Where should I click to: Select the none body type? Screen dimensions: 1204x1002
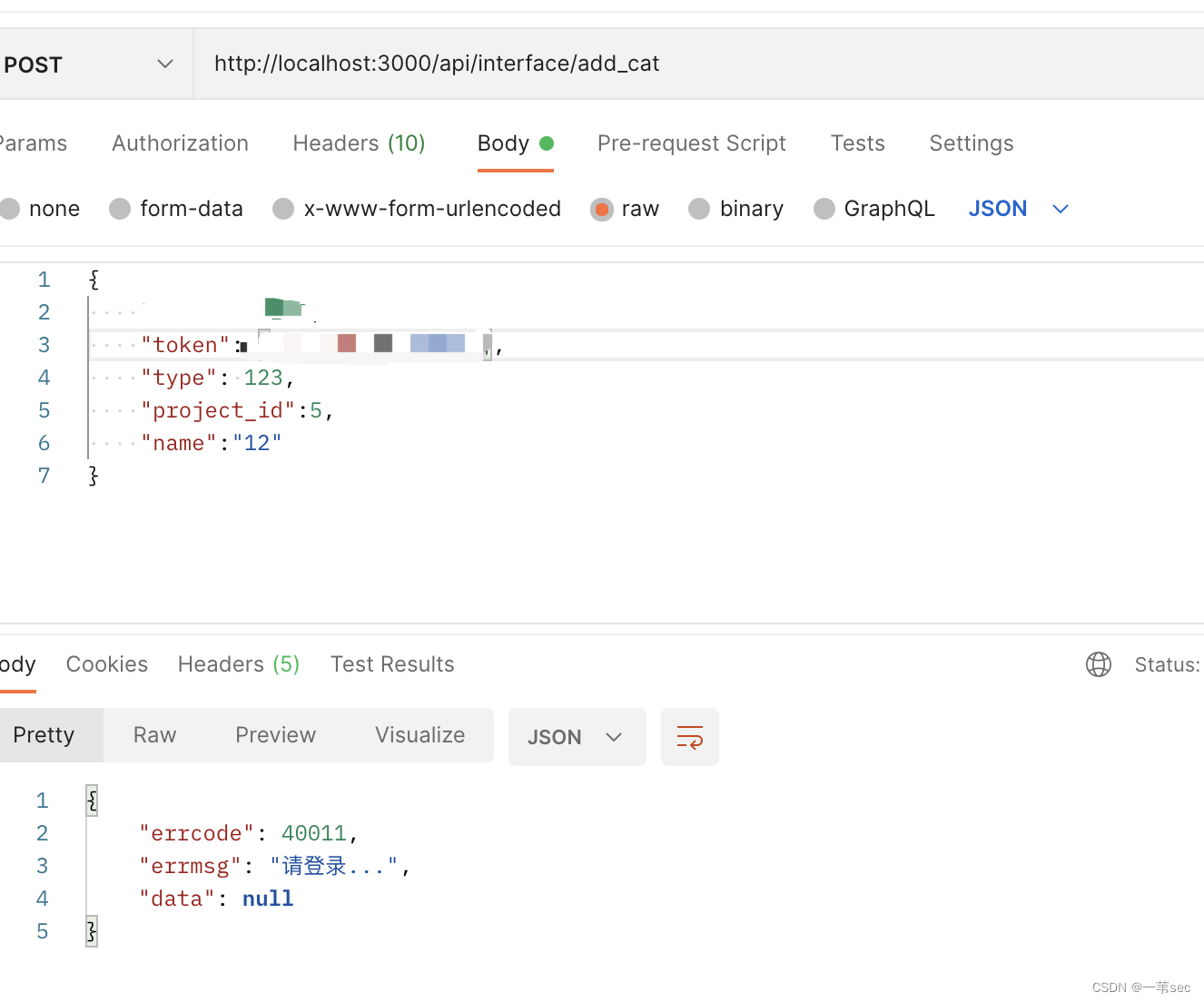[41, 209]
